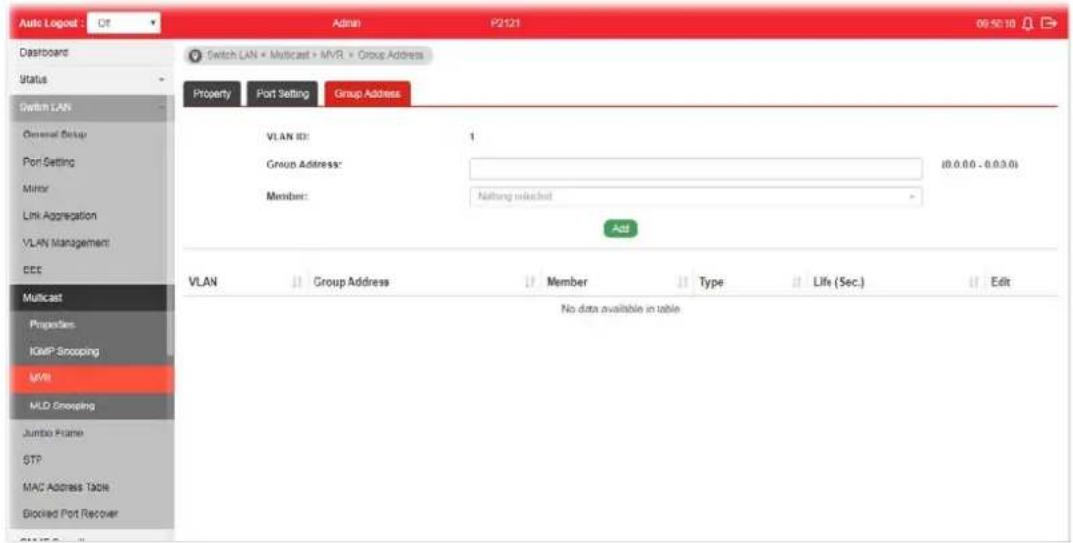Focus the Group Address input field
This screenshot has height=543, width=1073.
pyautogui.click(x=695, y=168)
